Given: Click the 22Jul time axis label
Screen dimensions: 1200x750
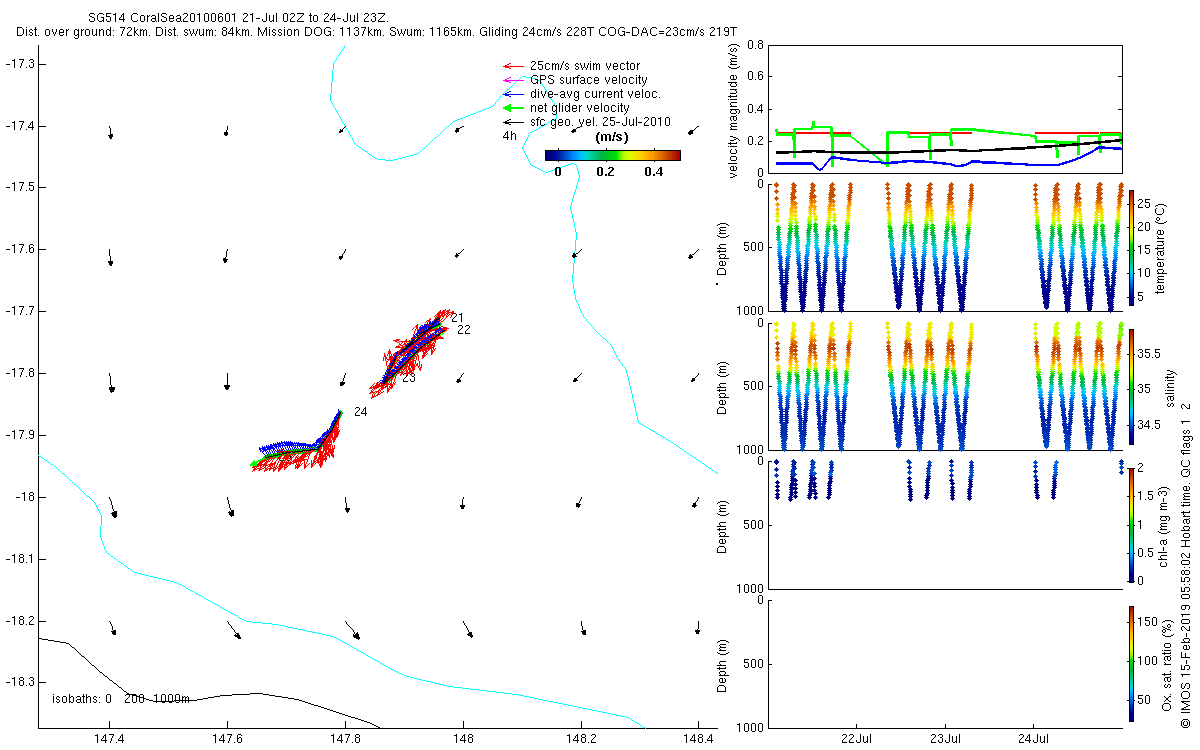Looking at the screenshot, I should click(x=858, y=739).
